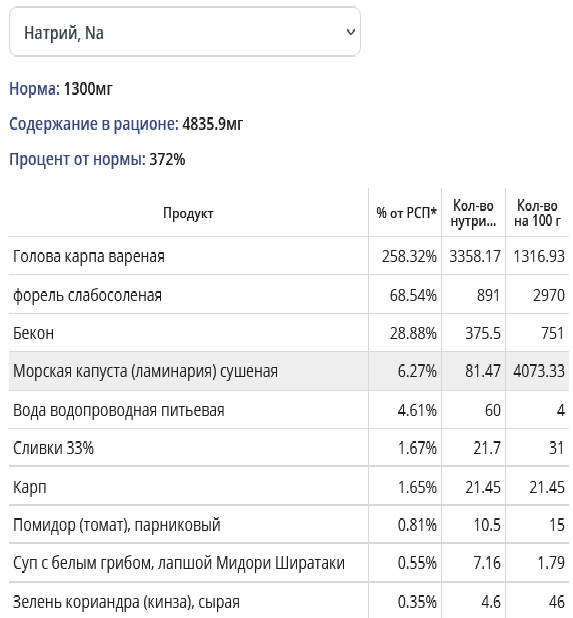Select Зелень кориандра (кинза), сырая row

point(289,601)
